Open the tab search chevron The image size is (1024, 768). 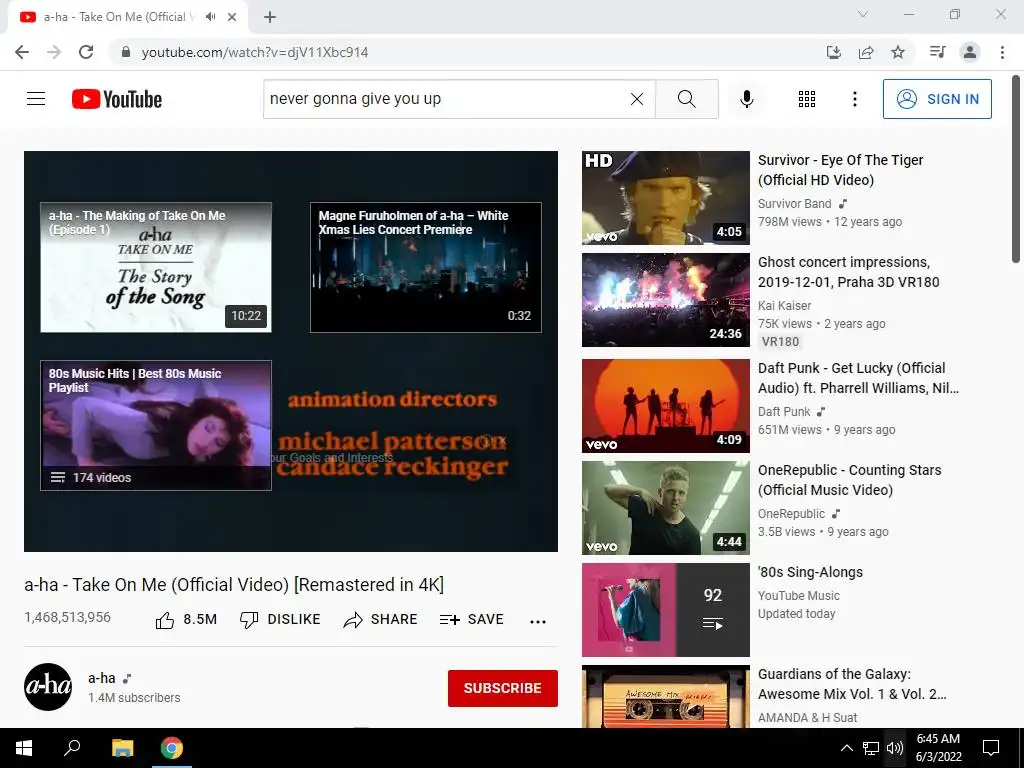tap(863, 14)
